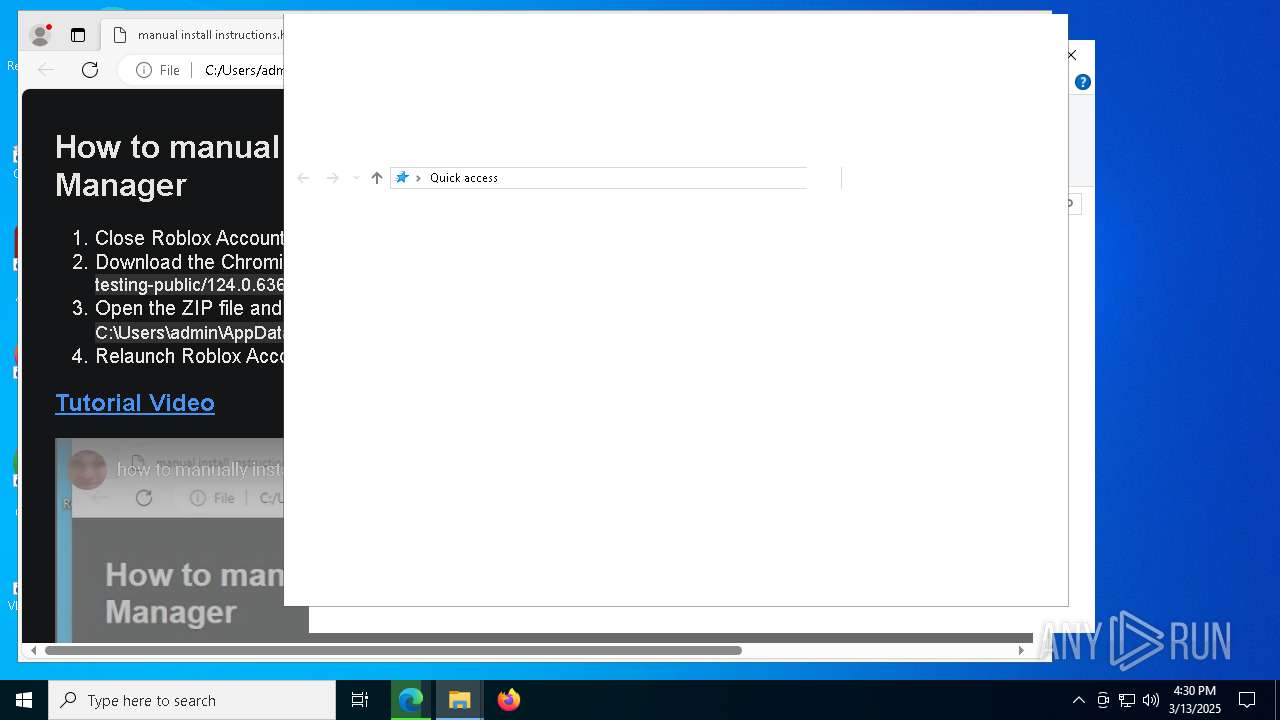Open the Edge profile avatar icon
The image size is (1280, 720).
click(41, 35)
